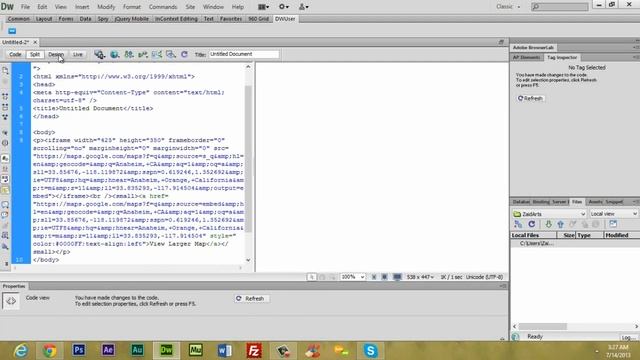Open the Extend Dreamweaver gear dropdown
Viewport: 640px width, 360px height.
click(284, 7)
